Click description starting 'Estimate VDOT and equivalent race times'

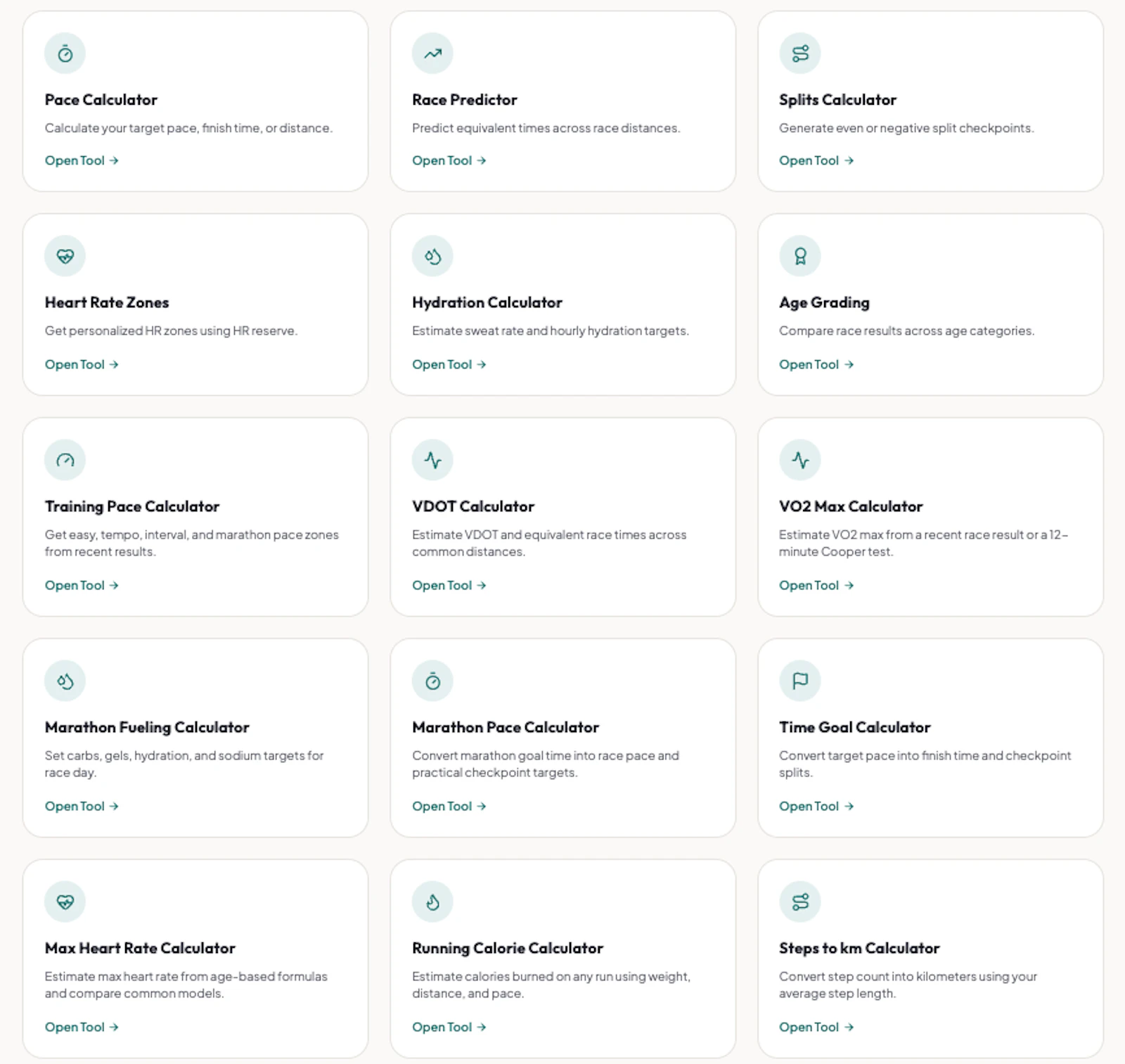pyautogui.click(x=549, y=543)
